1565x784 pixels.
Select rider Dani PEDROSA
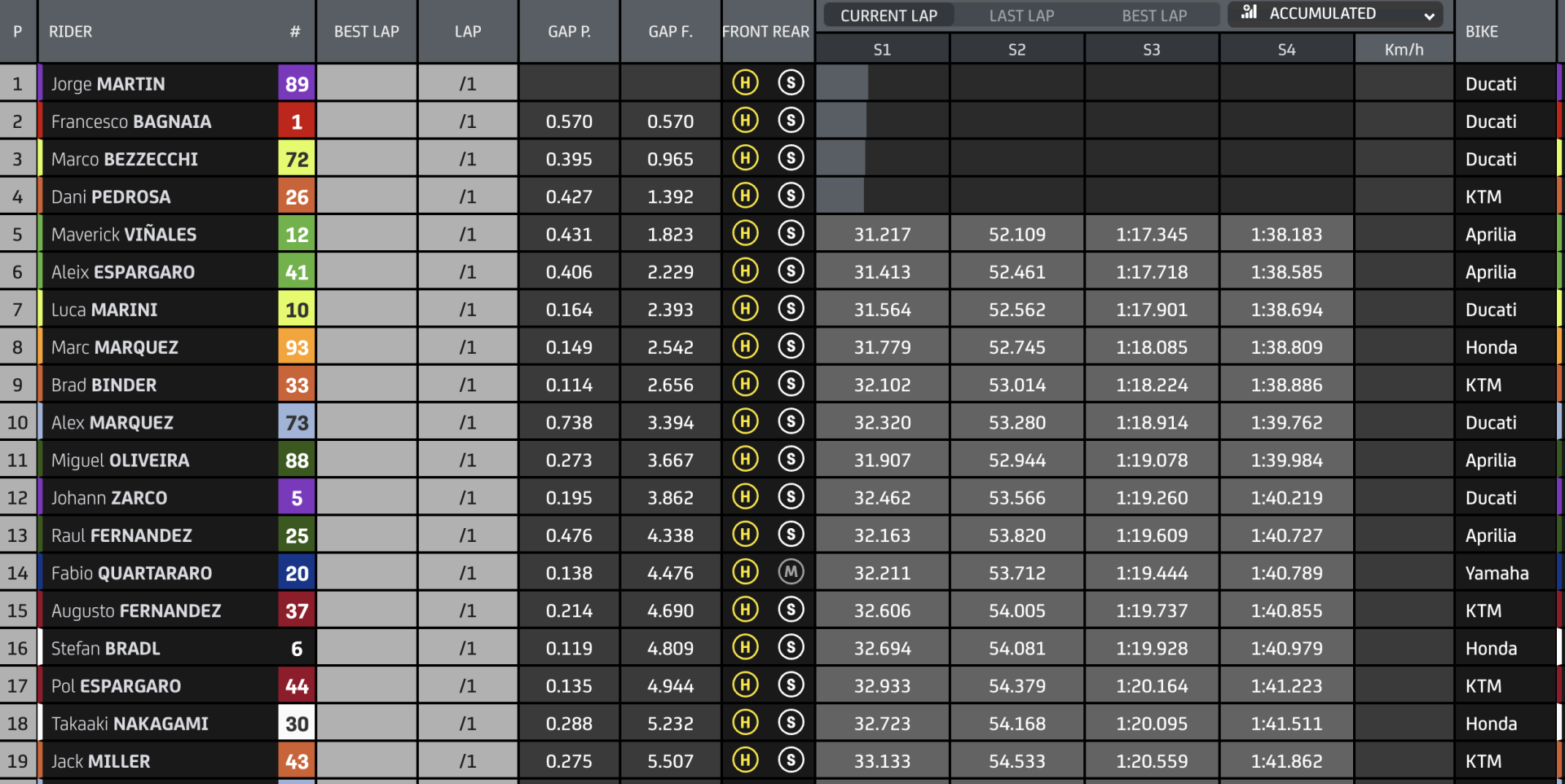(111, 196)
